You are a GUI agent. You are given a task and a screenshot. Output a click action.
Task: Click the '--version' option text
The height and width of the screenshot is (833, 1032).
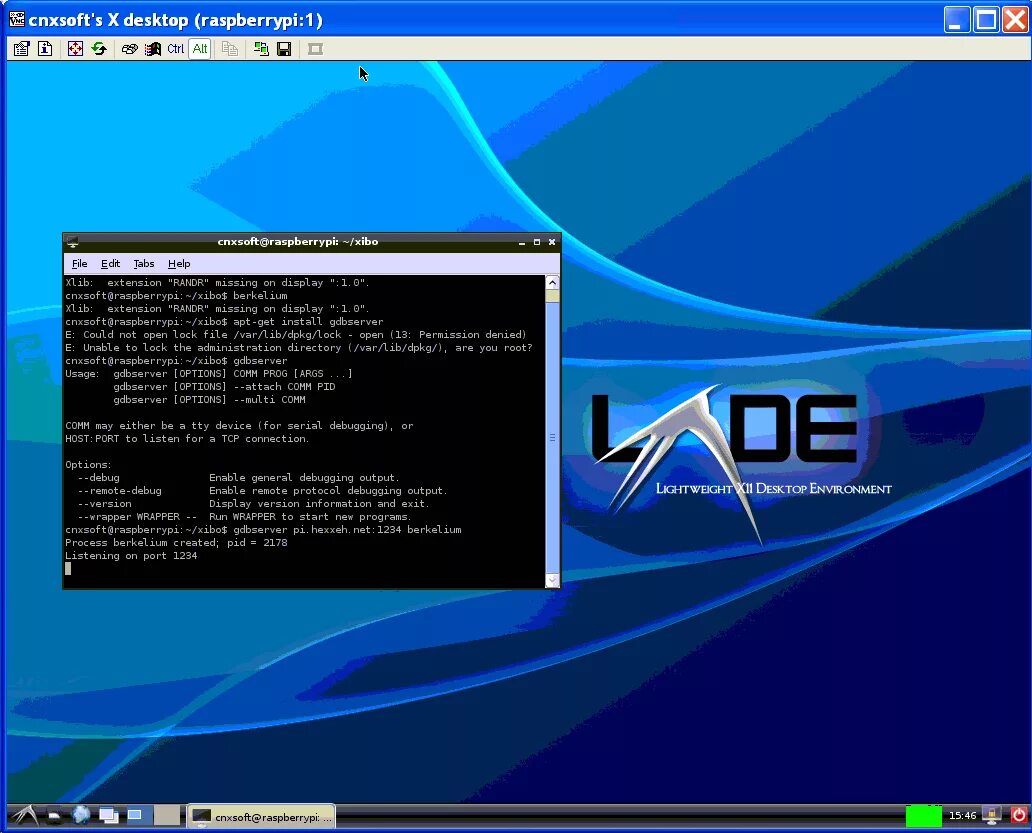pos(104,504)
